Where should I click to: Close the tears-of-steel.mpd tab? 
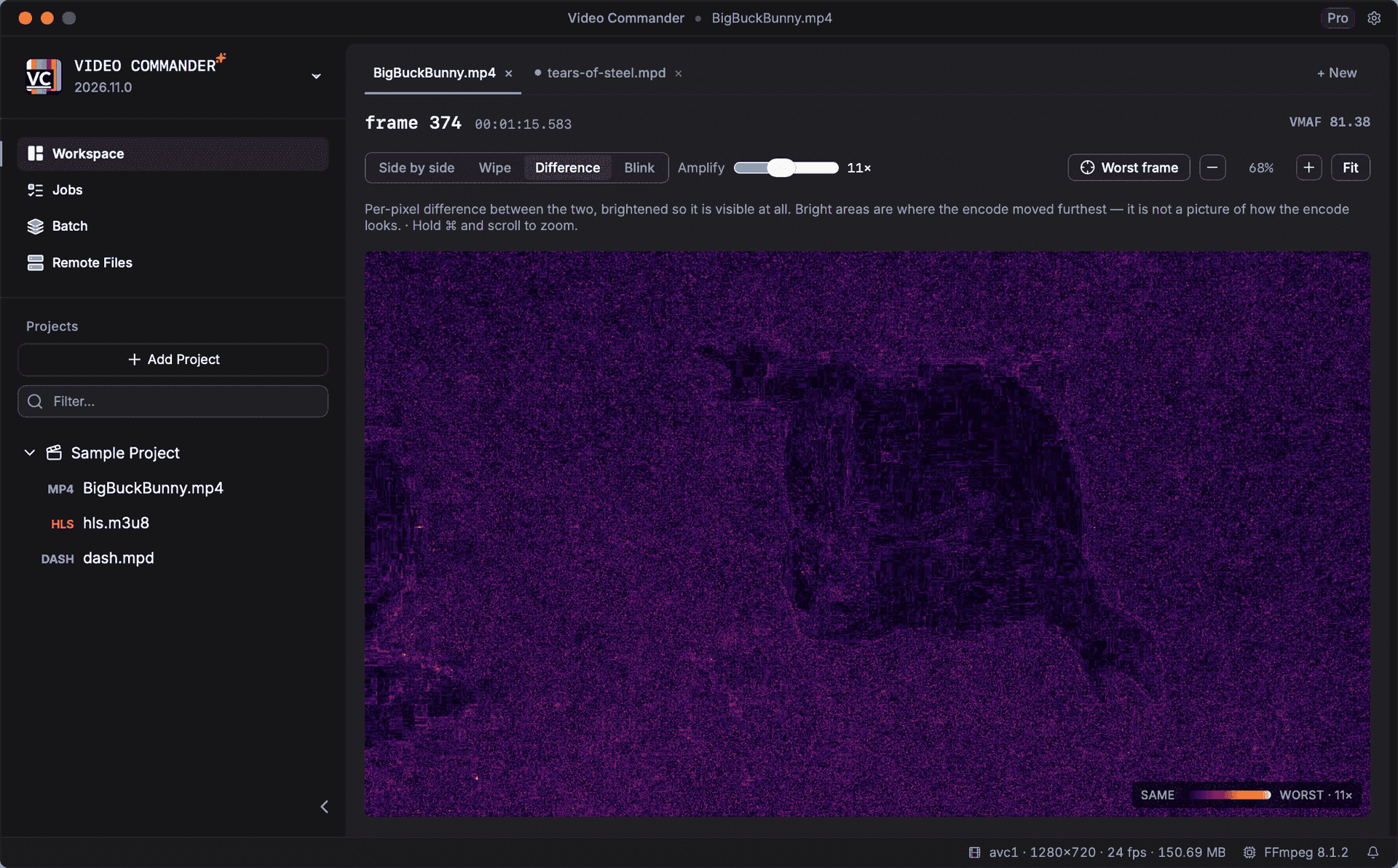[x=679, y=74]
